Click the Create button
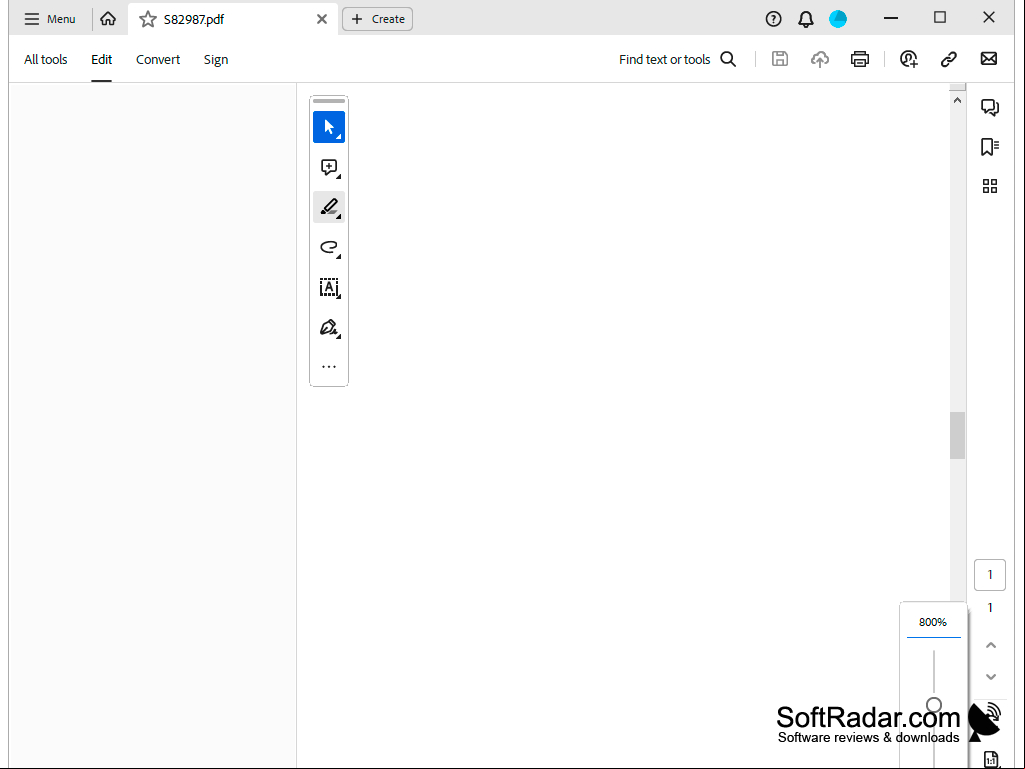The image size is (1025, 769). pyautogui.click(x=378, y=19)
